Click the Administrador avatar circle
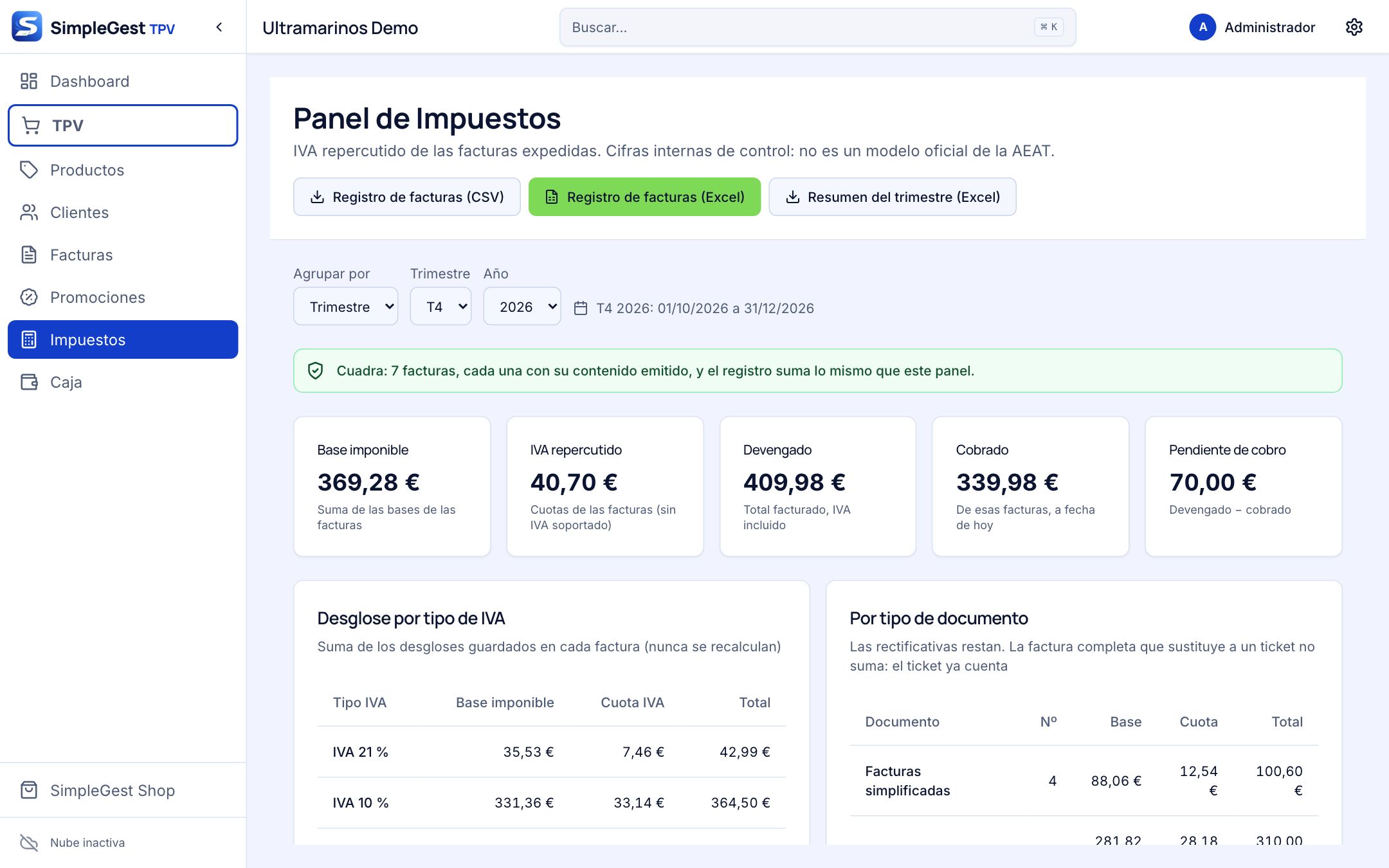 1203,27
